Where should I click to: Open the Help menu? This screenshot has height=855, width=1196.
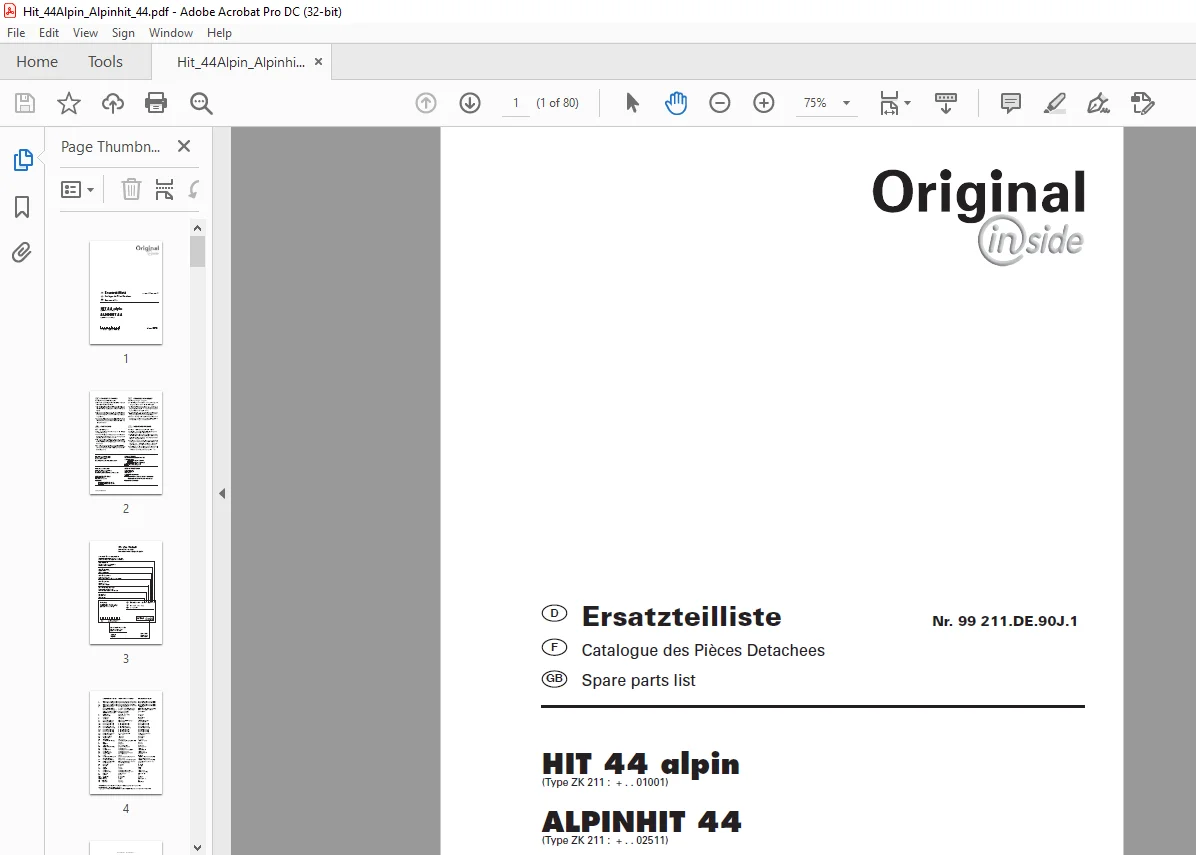(219, 33)
